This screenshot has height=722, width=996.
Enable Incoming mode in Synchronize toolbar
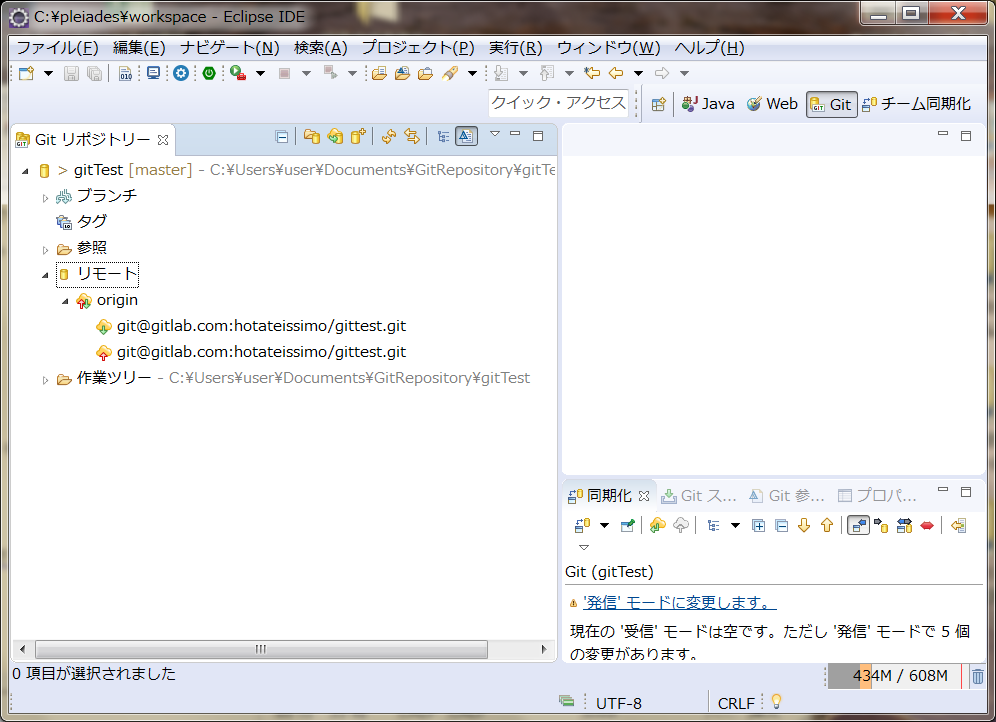pyautogui.click(x=858, y=525)
